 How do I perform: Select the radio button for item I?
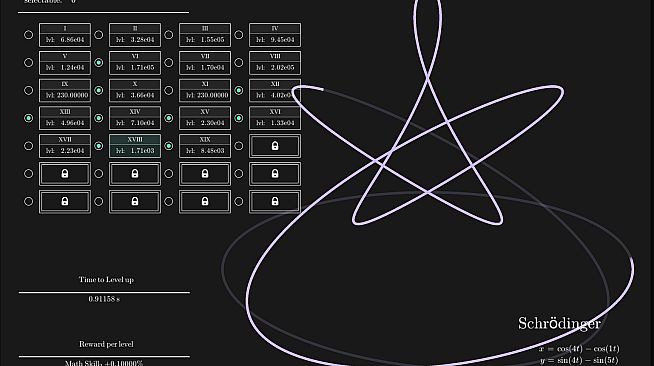click(x=28, y=35)
